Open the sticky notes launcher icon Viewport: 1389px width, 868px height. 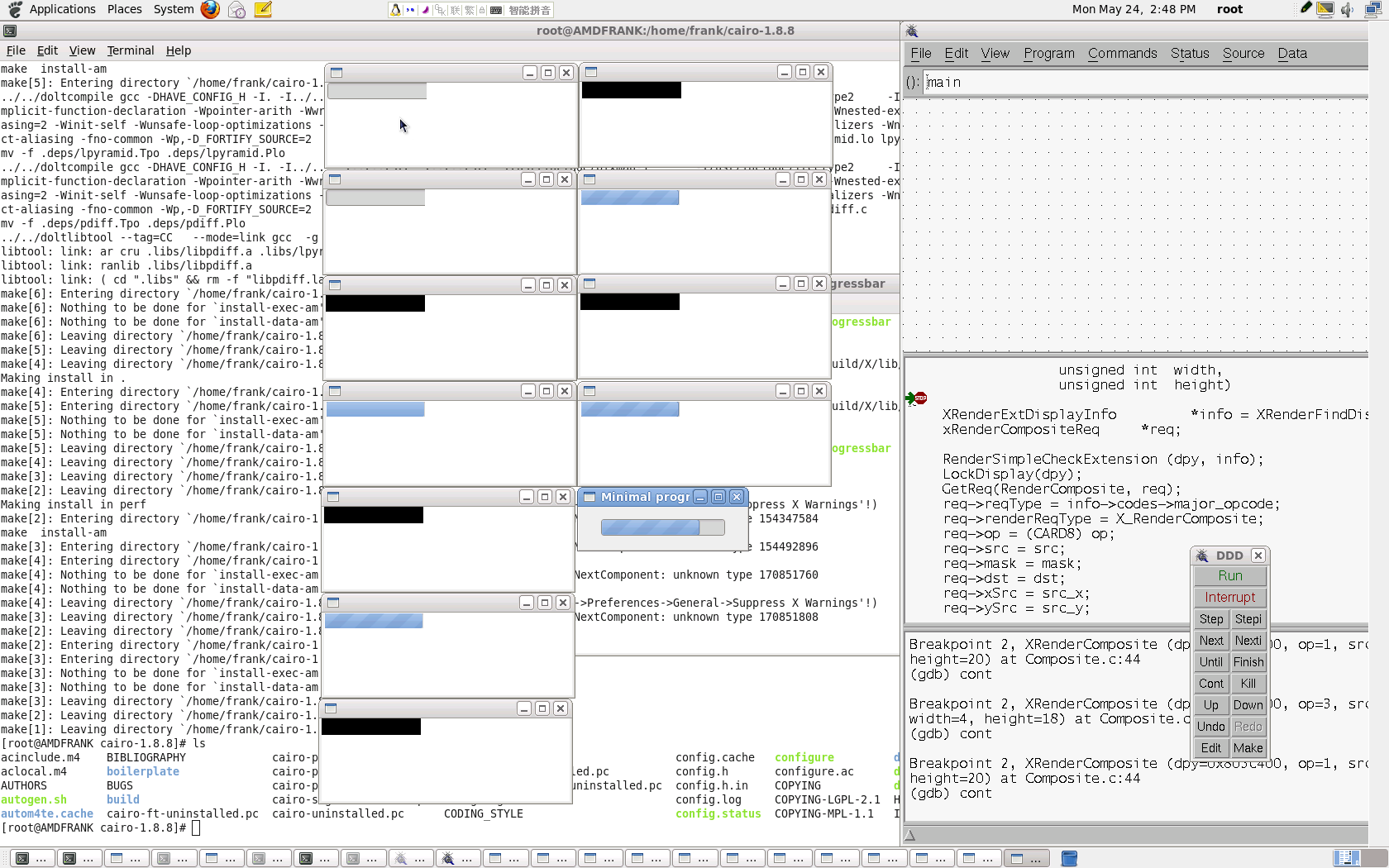[263, 10]
